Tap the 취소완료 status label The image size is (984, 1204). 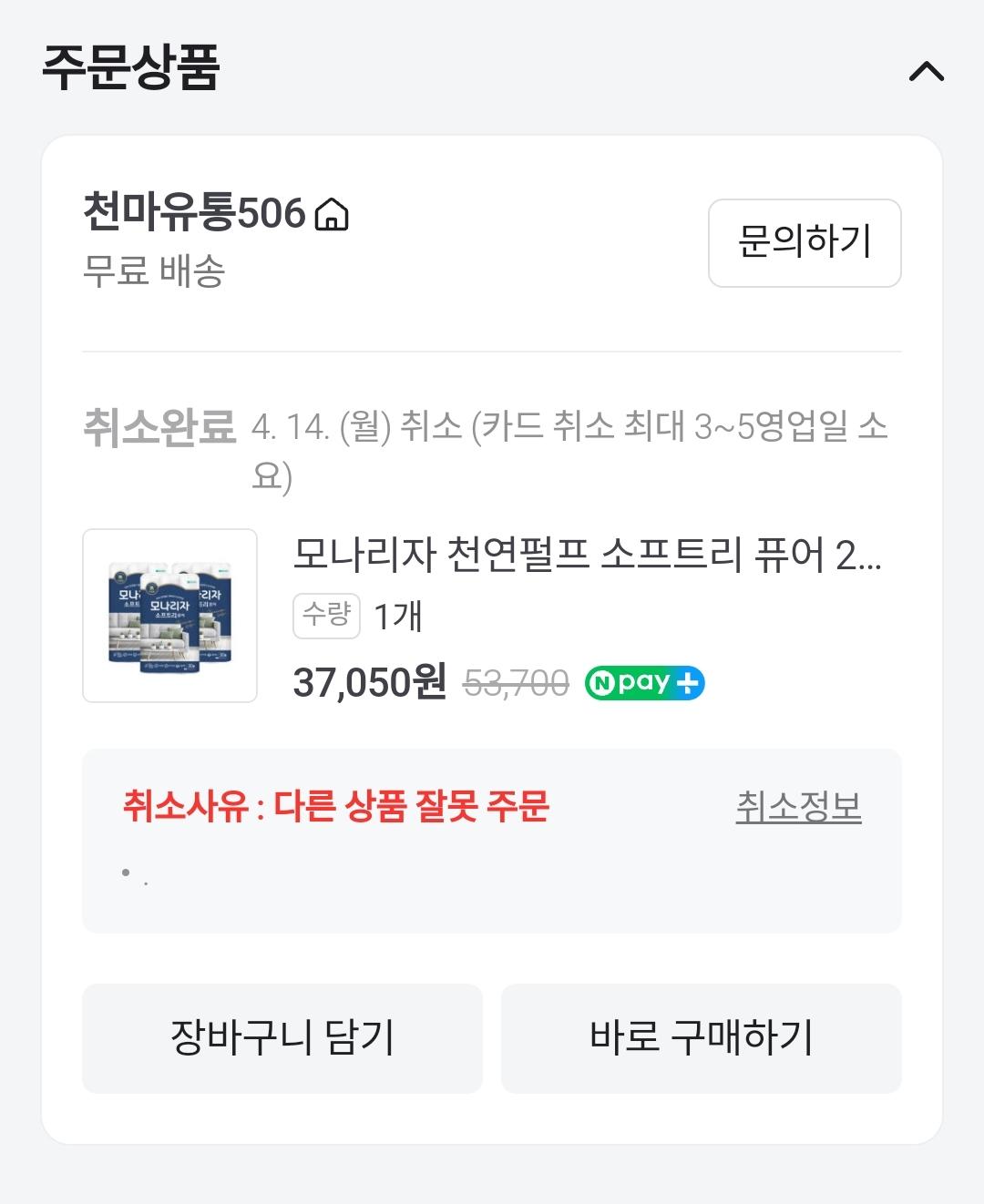(x=159, y=427)
